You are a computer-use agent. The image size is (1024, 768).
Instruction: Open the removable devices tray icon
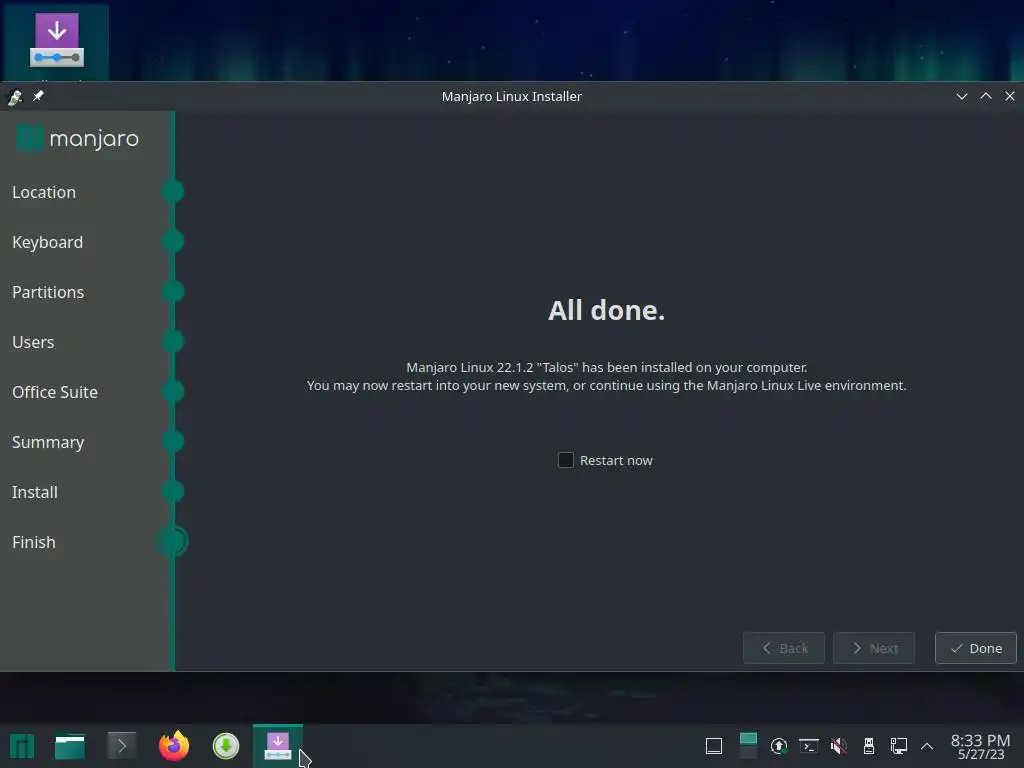[x=869, y=746]
